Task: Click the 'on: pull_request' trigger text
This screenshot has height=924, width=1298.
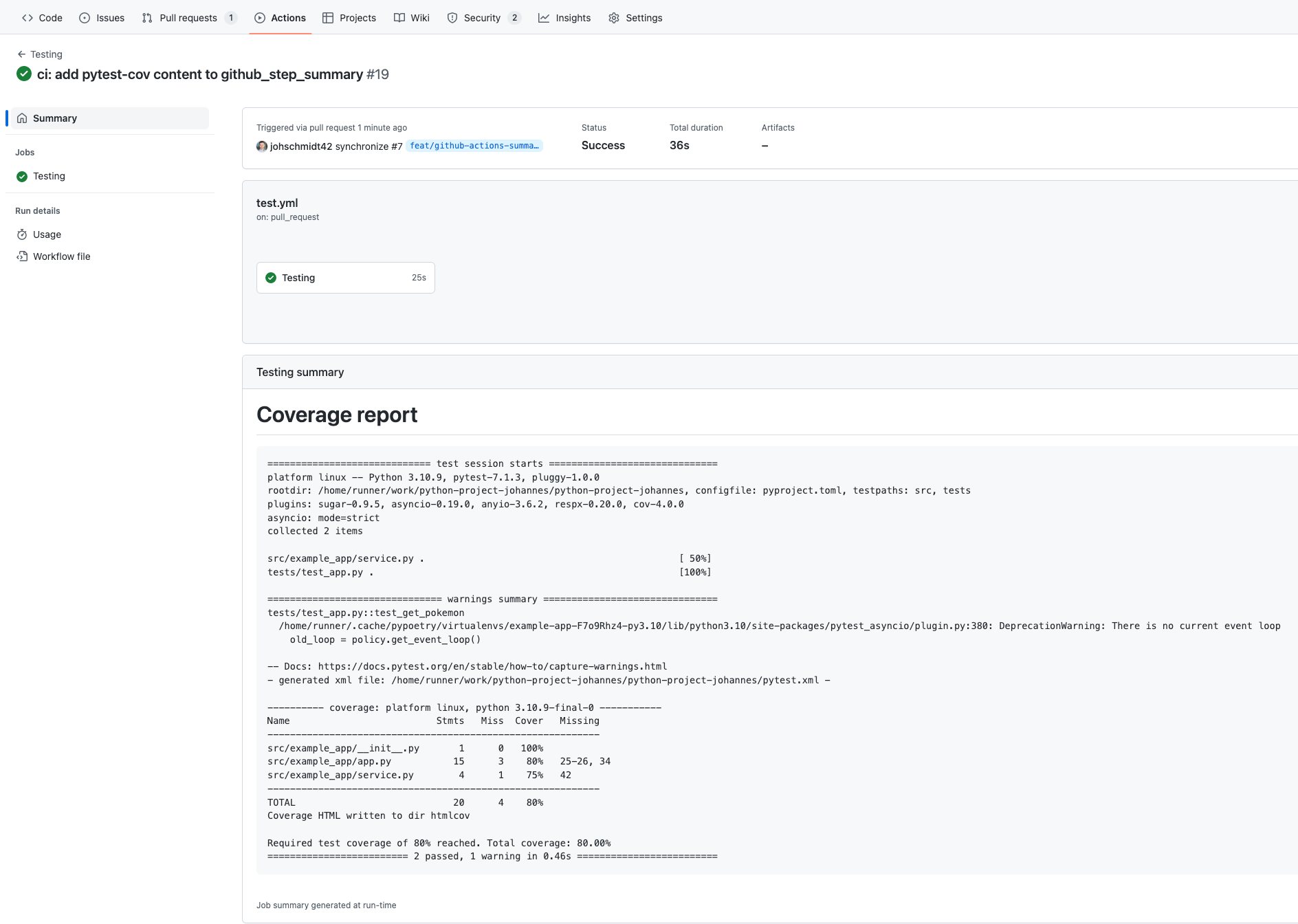Action: tap(287, 217)
